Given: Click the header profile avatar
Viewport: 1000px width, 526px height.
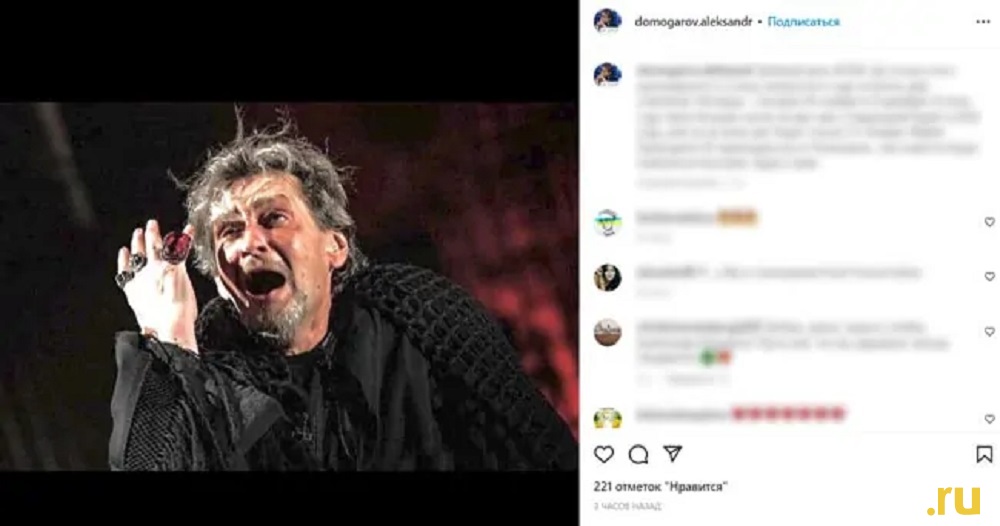Looking at the screenshot, I should pyautogui.click(x=607, y=21).
